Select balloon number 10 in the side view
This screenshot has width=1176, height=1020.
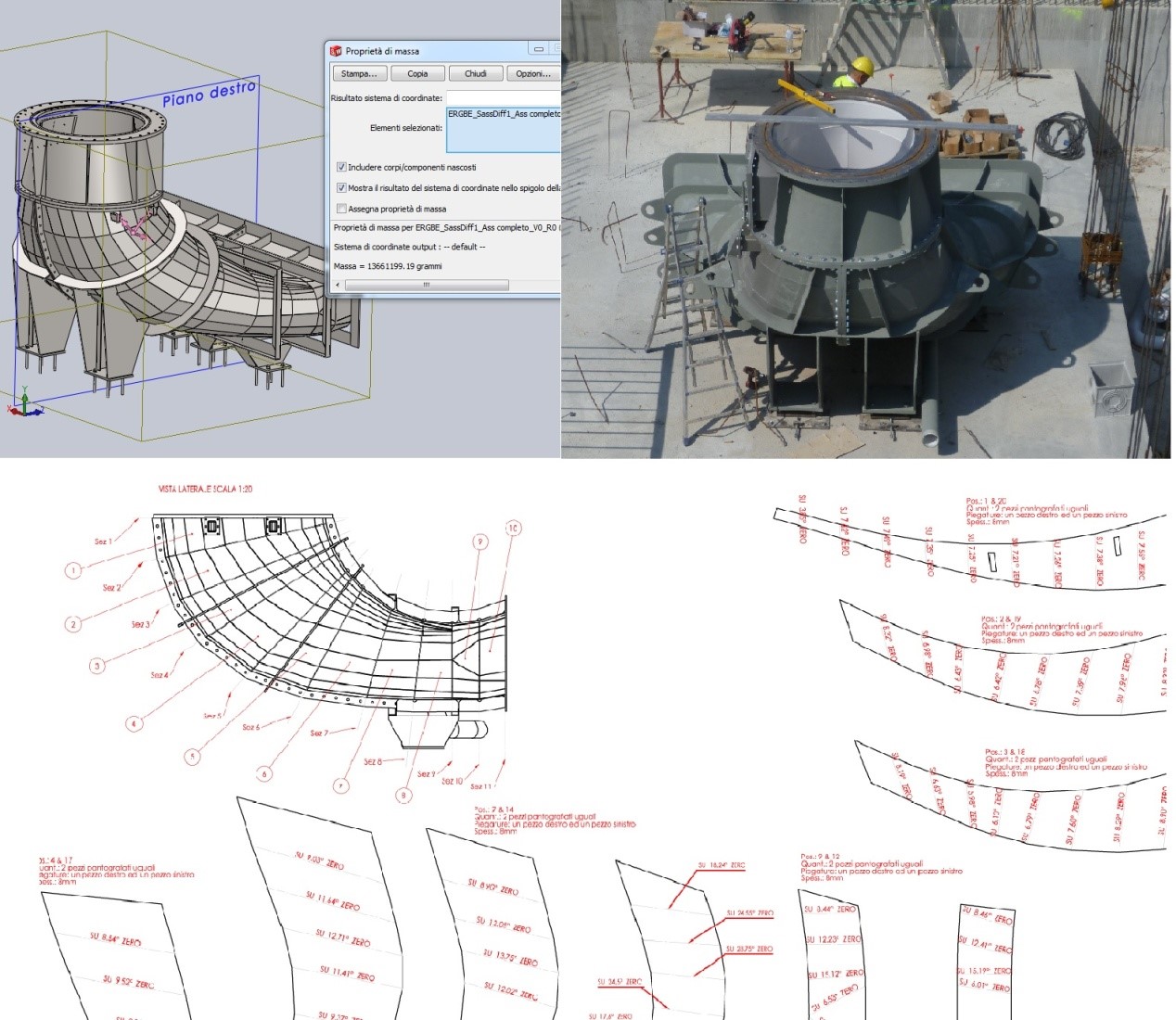click(513, 529)
